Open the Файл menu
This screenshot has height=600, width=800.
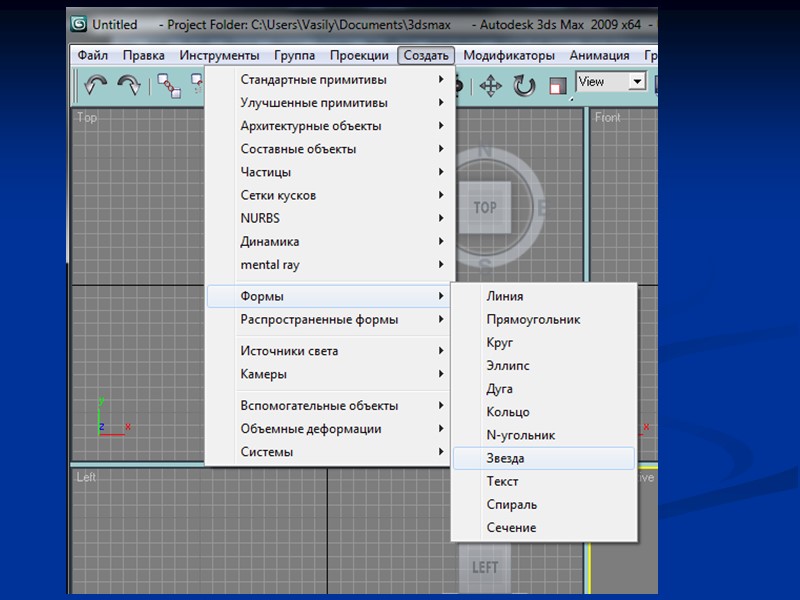pos(92,56)
